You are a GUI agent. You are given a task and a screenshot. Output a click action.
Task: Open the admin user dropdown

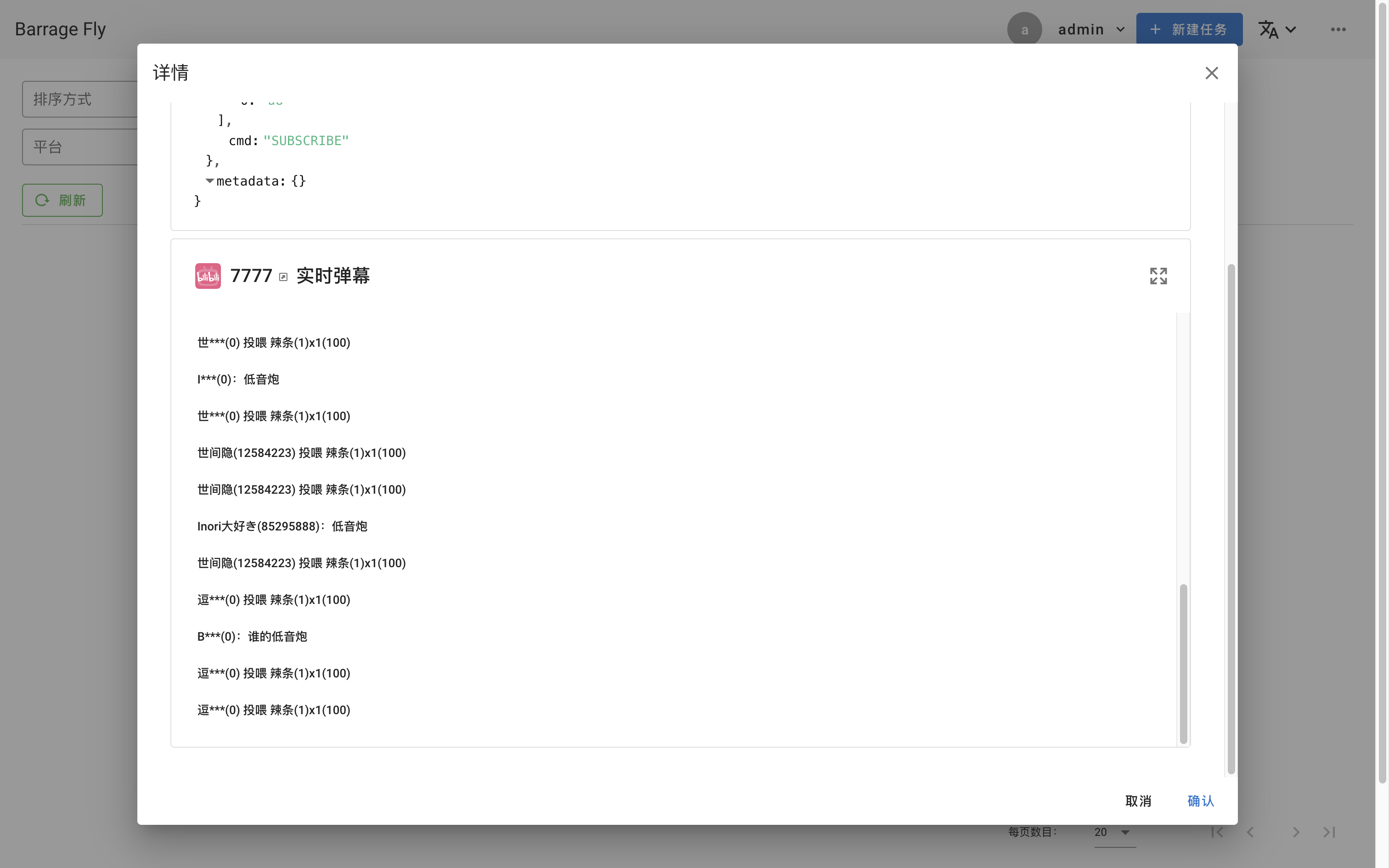click(x=1091, y=29)
